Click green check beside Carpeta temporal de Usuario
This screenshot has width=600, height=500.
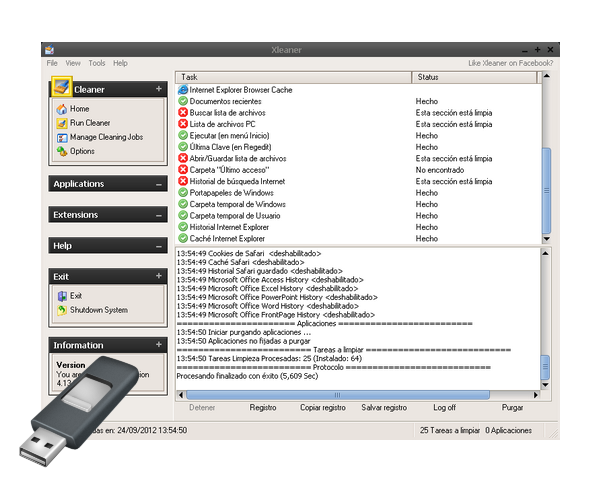click(183, 216)
